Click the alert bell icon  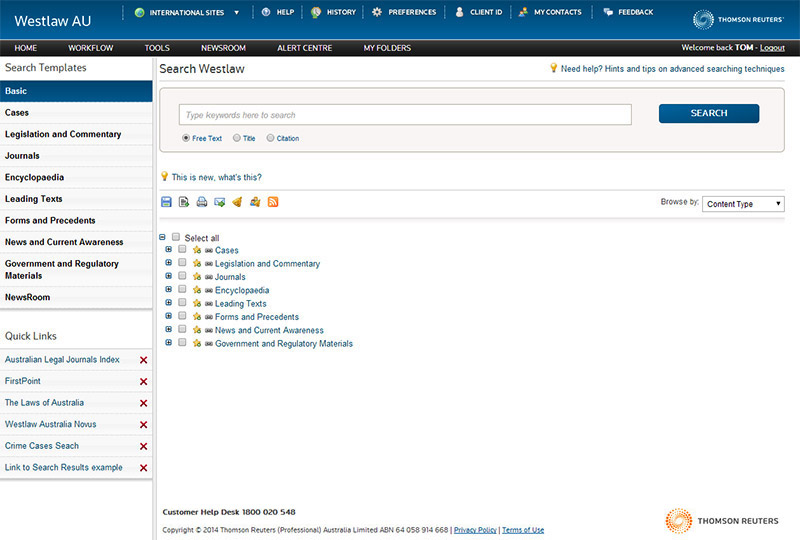237,202
